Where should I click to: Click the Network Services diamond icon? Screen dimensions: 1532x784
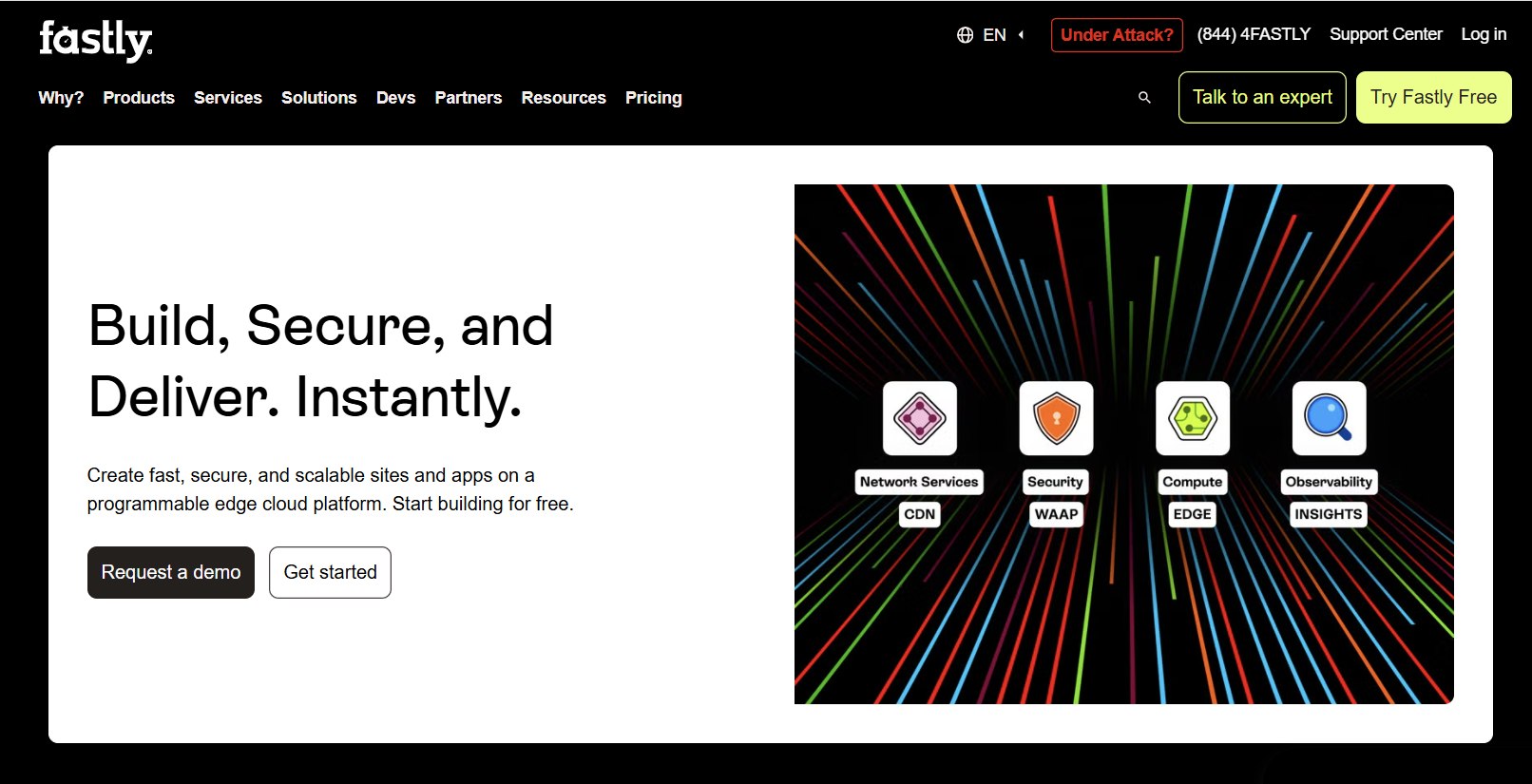click(x=919, y=418)
